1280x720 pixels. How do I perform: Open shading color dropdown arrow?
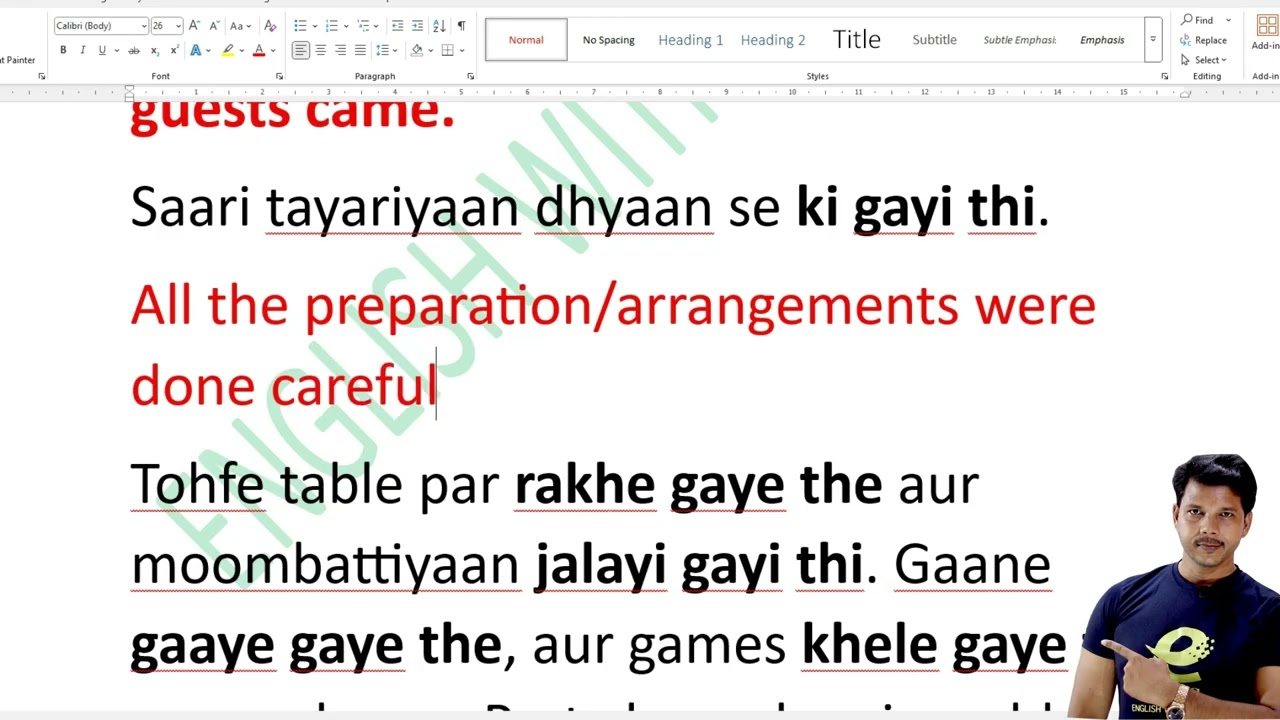coord(430,50)
